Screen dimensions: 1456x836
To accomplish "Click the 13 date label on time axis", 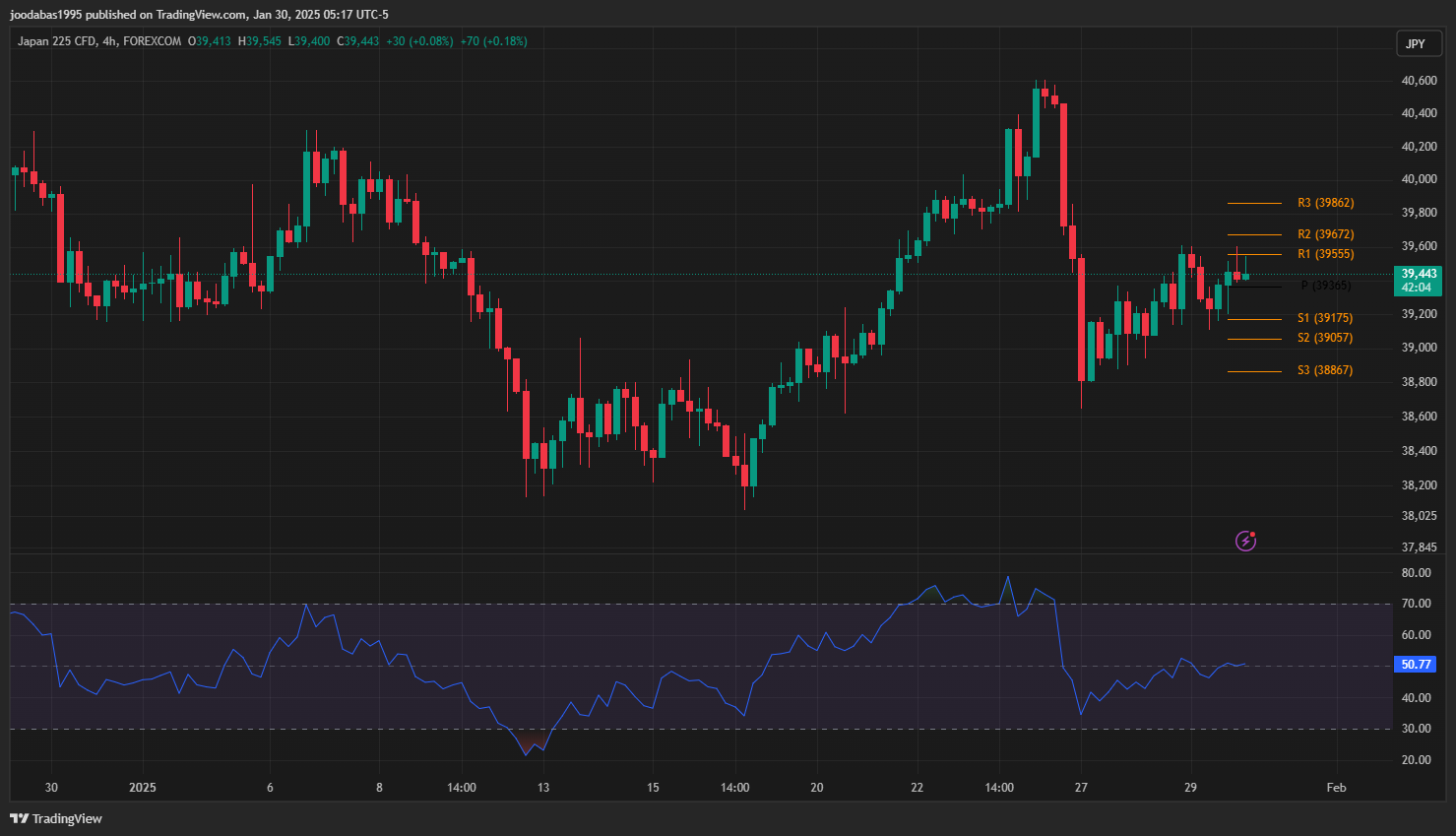I will pos(543,788).
